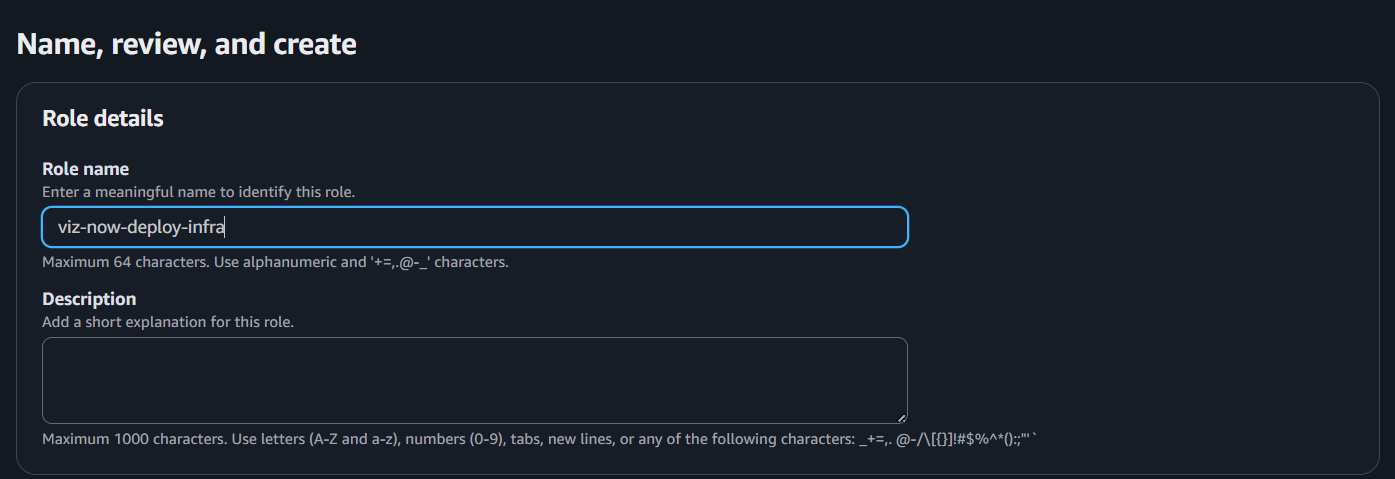The height and width of the screenshot is (479, 1395).
Task: Select the "Name, review, and create" heading
Action: point(187,44)
